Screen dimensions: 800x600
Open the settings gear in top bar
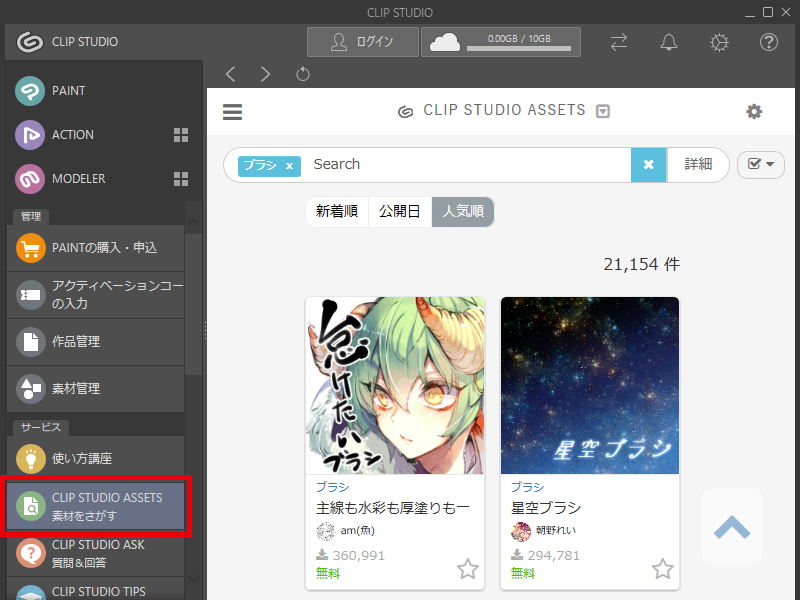(x=719, y=42)
